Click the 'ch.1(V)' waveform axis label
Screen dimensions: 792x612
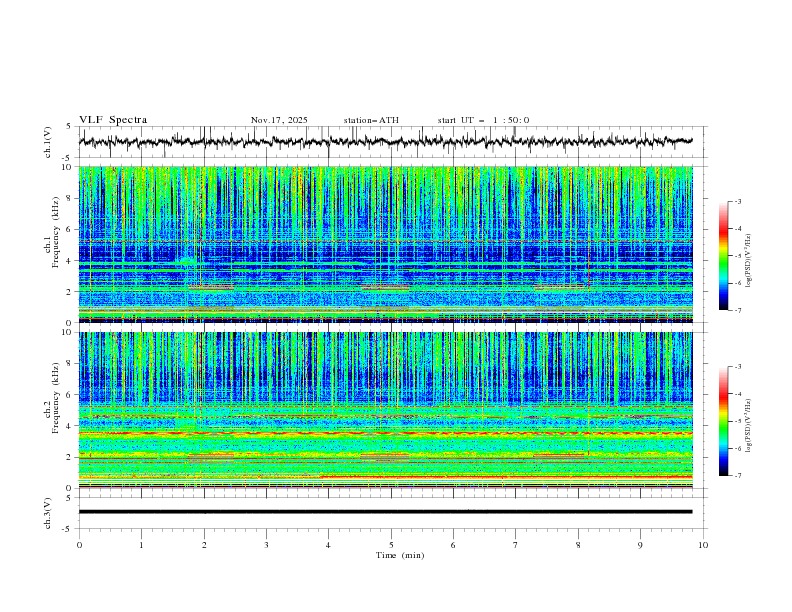click(x=49, y=142)
